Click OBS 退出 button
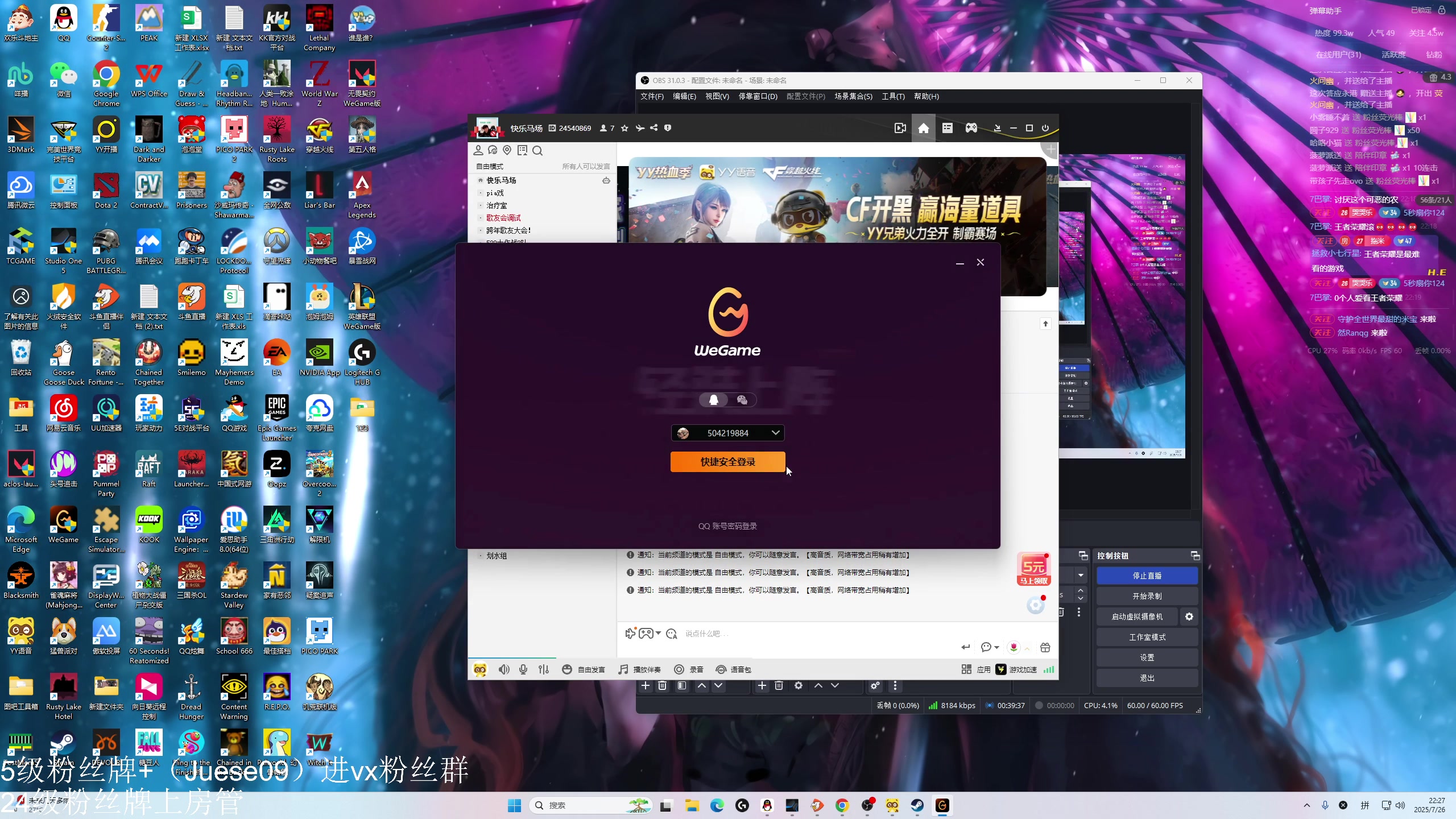Image resolution: width=1456 pixels, height=819 pixels. pyautogui.click(x=1147, y=678)
